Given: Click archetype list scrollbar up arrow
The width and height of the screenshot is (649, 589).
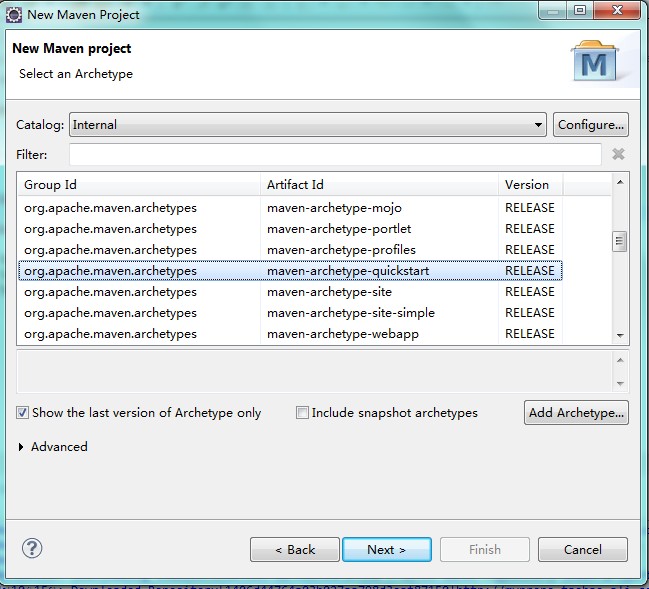Looking at the screenshot, I should click(620, 182).
